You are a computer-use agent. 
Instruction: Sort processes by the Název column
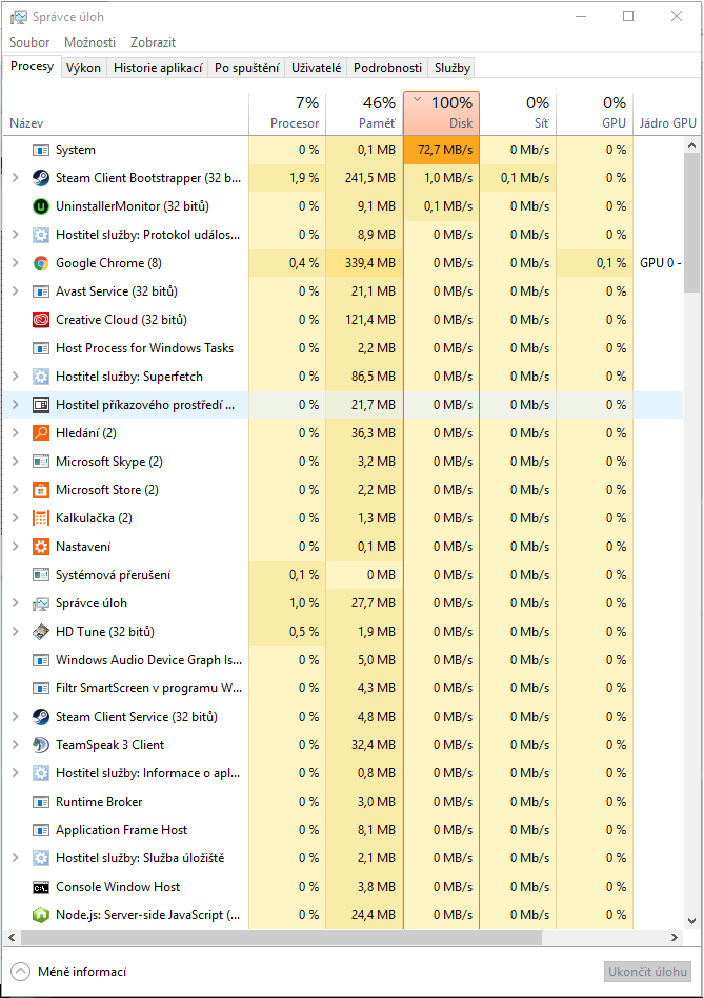[x=125, y=113]
